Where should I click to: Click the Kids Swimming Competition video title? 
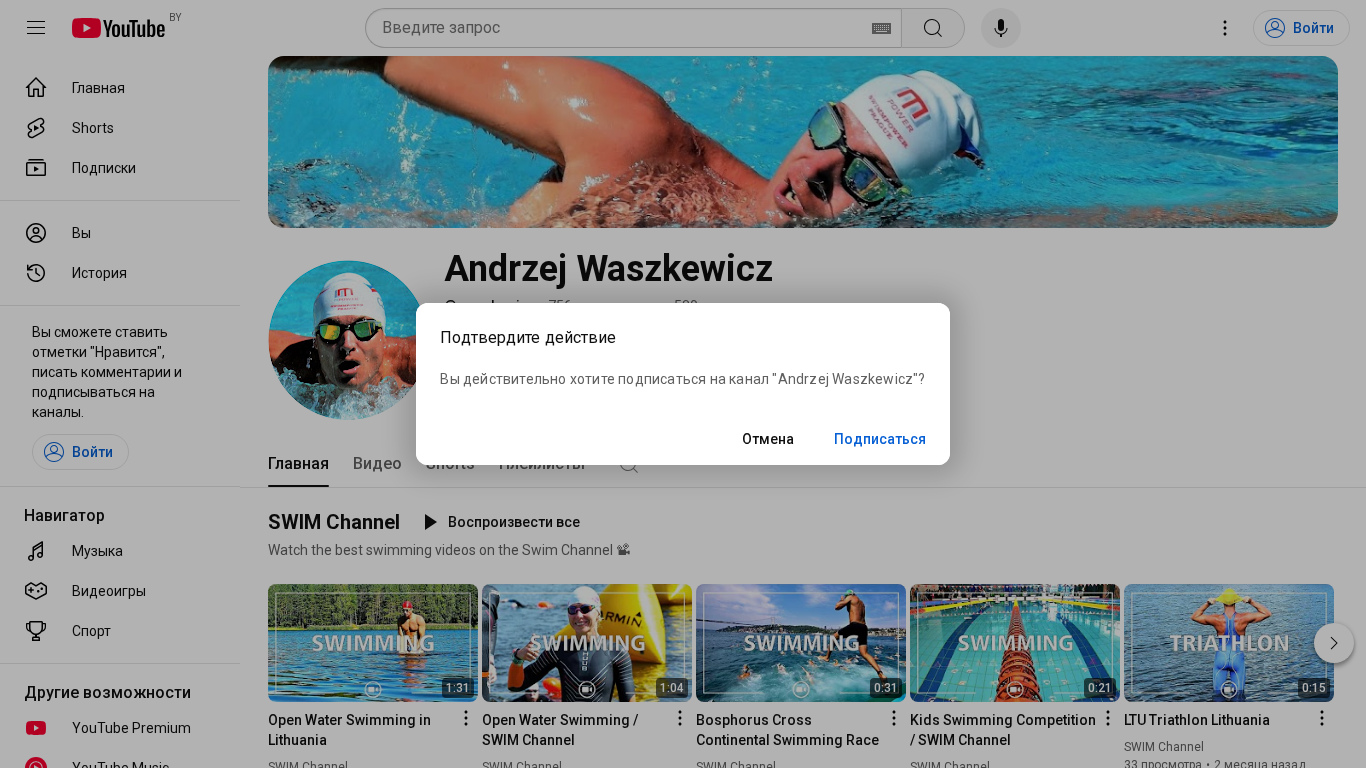point(1003,730)
